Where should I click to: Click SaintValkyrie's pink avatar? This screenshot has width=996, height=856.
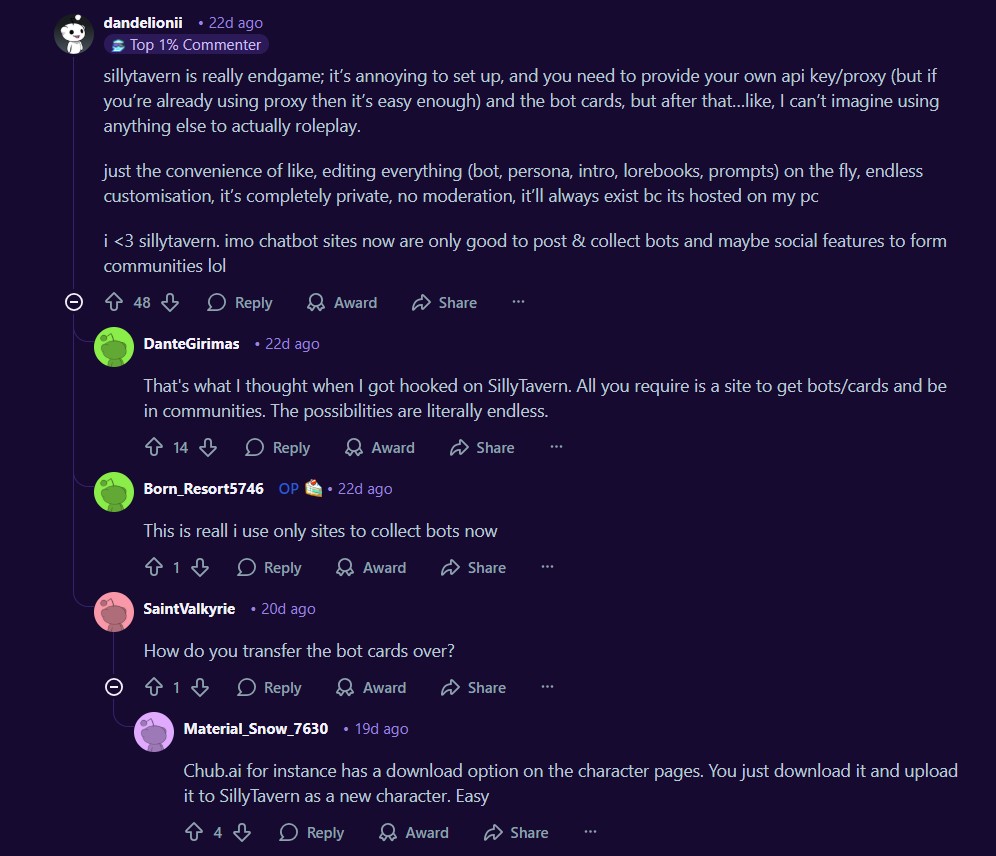[113, 612]
